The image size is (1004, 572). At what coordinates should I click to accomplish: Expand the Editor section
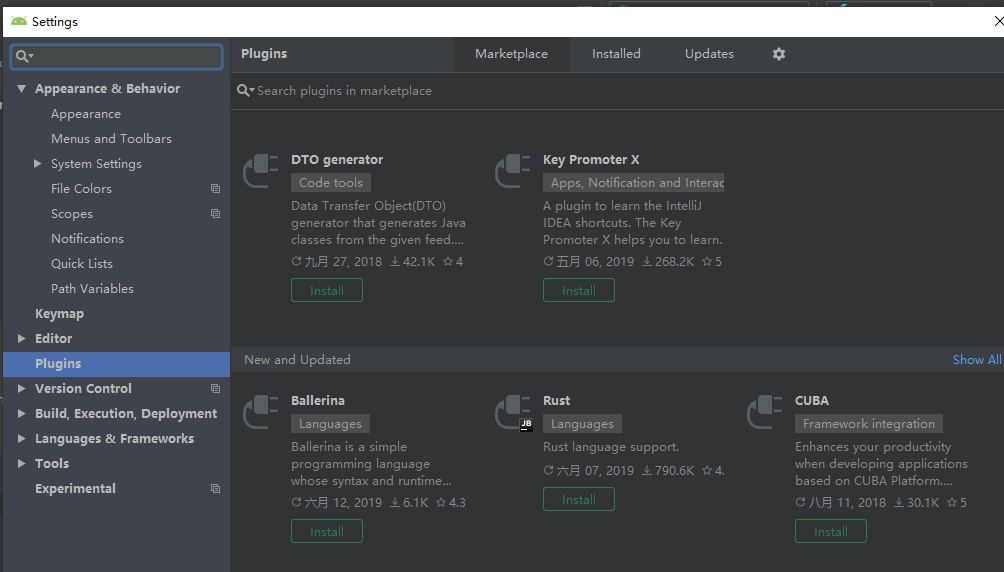pos(22,338)
